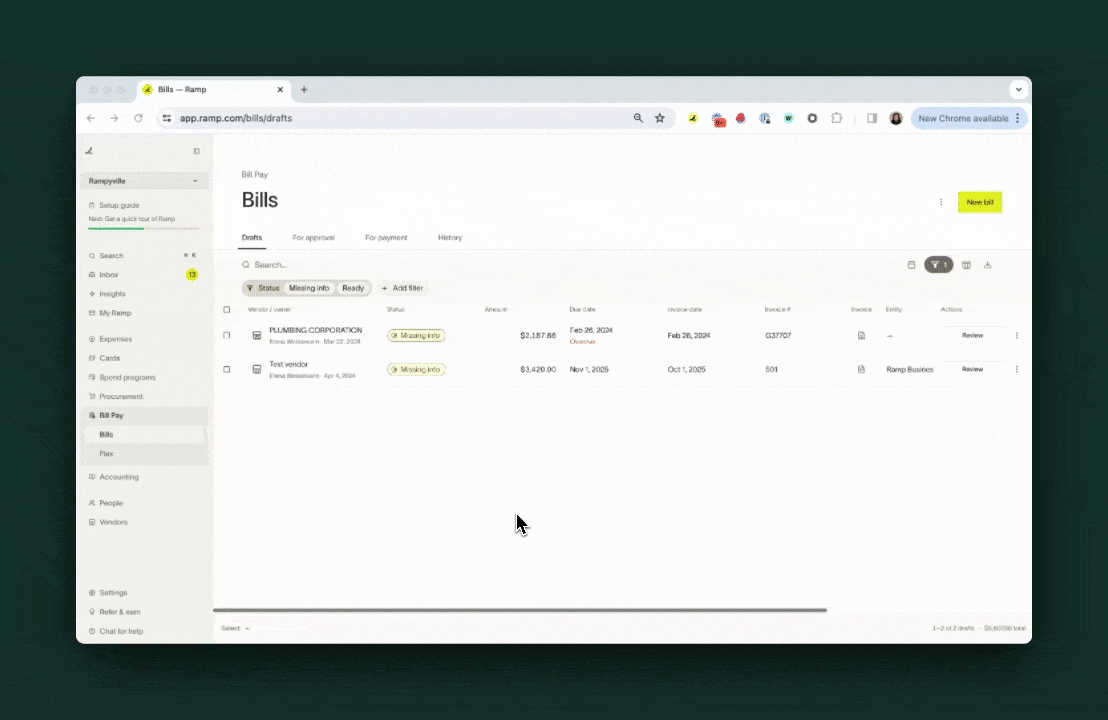Open Accounting section
Viewport: 1108px width, 720px height.
tap(118, 477)
